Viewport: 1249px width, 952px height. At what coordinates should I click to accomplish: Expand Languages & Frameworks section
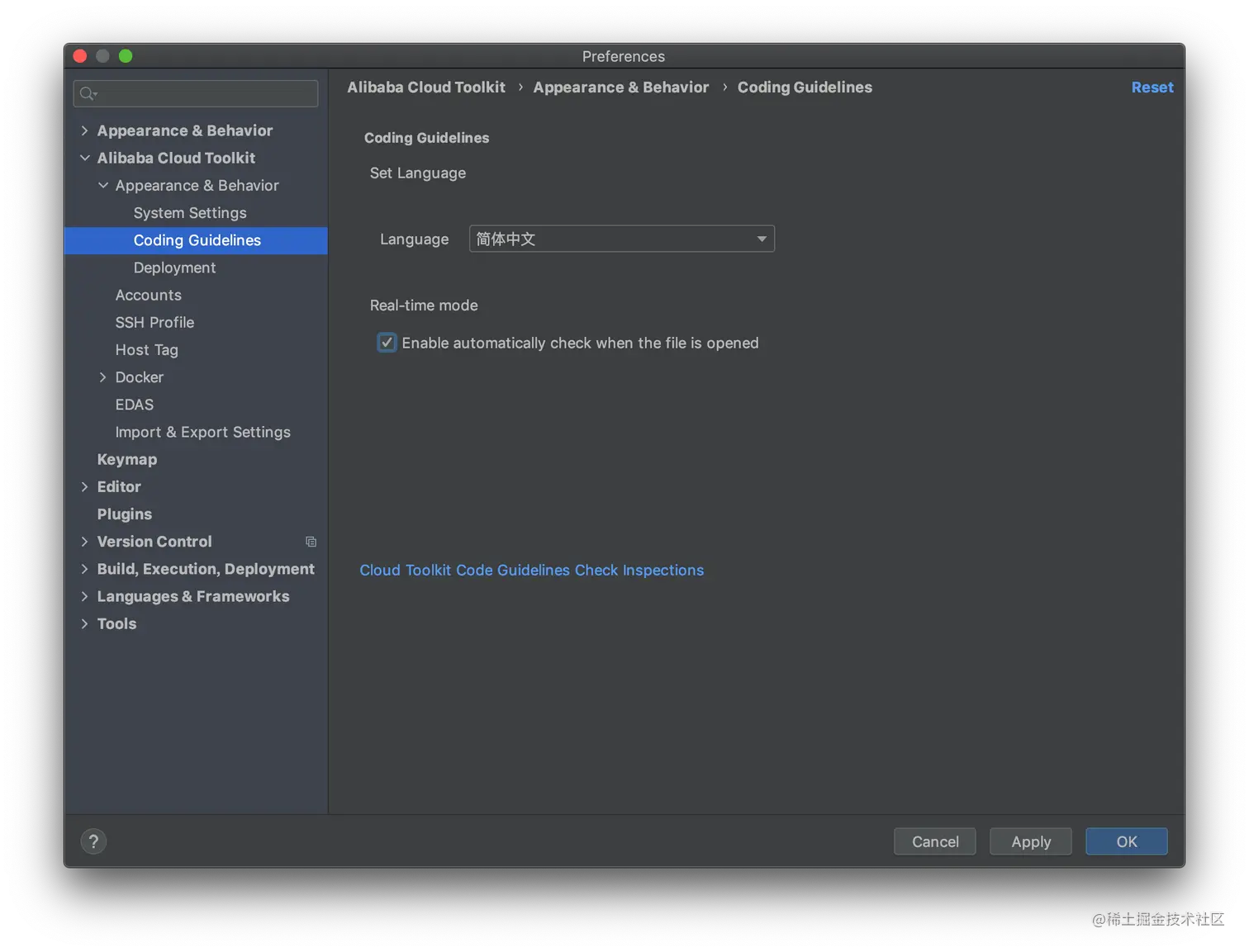(84, 596)
